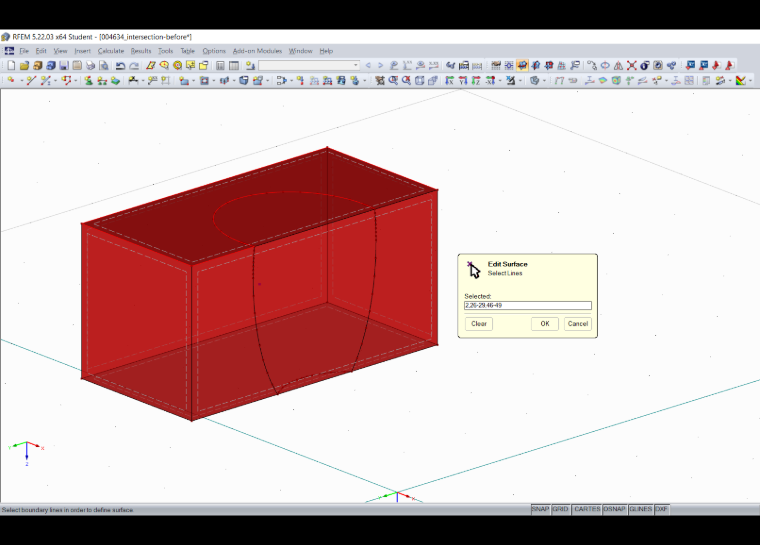Click the RFEM application menu icon
The width and height of the screenshot is (760, 545).
[x=9, y=51]
